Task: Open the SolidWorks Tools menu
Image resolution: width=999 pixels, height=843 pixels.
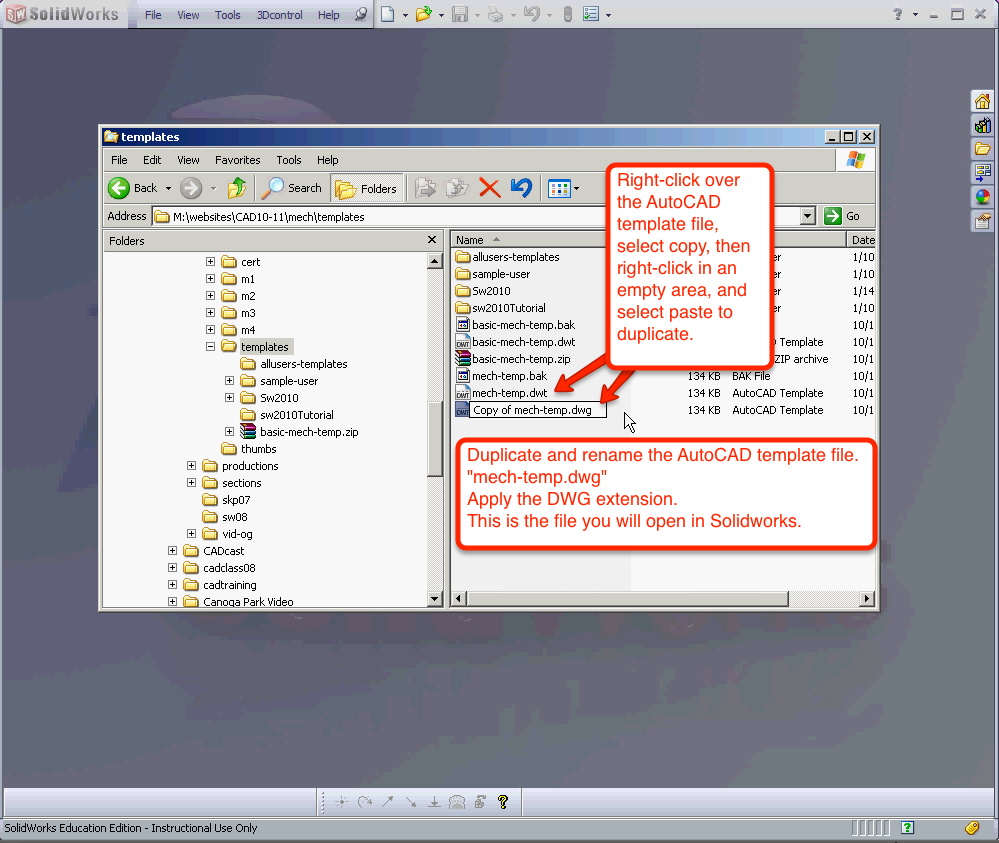Action: click(227, 15)
